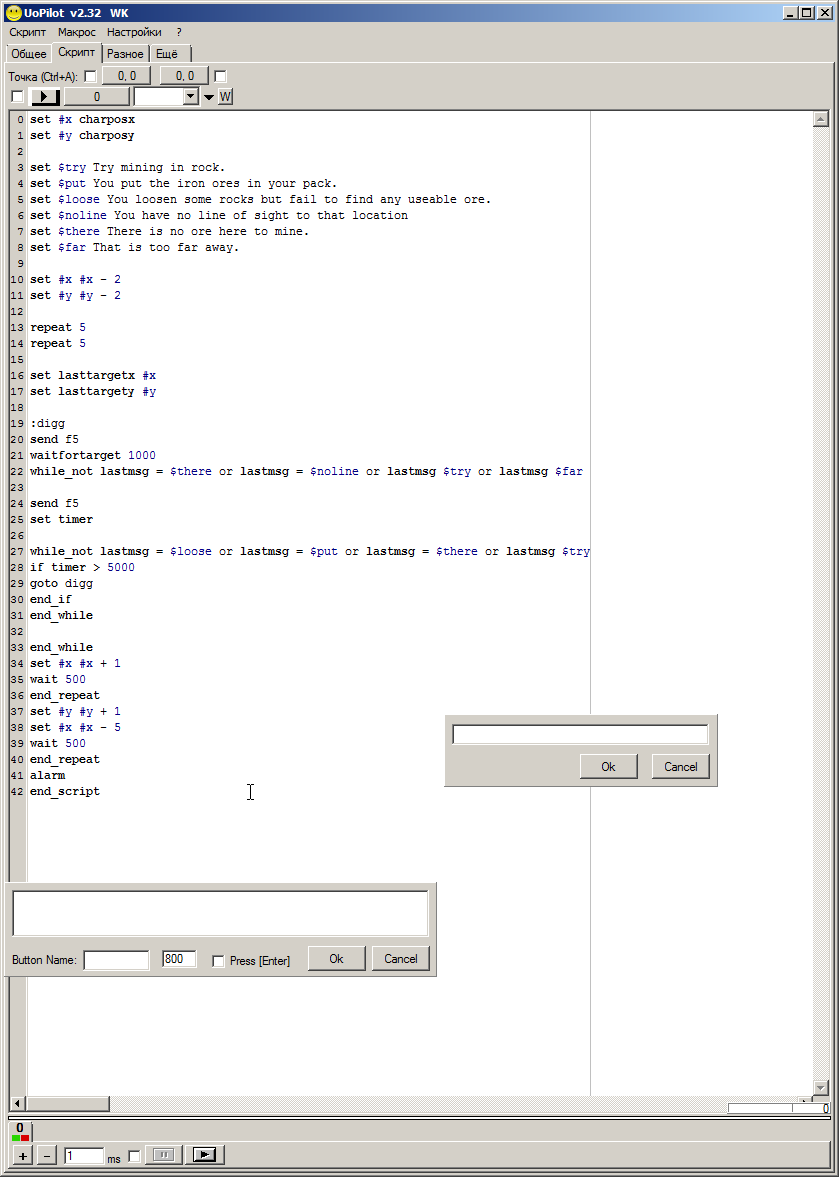Click the horizontal scrollbar left arrow
This screenshot has width=839, height=1177.
(x=17, y=1104)
